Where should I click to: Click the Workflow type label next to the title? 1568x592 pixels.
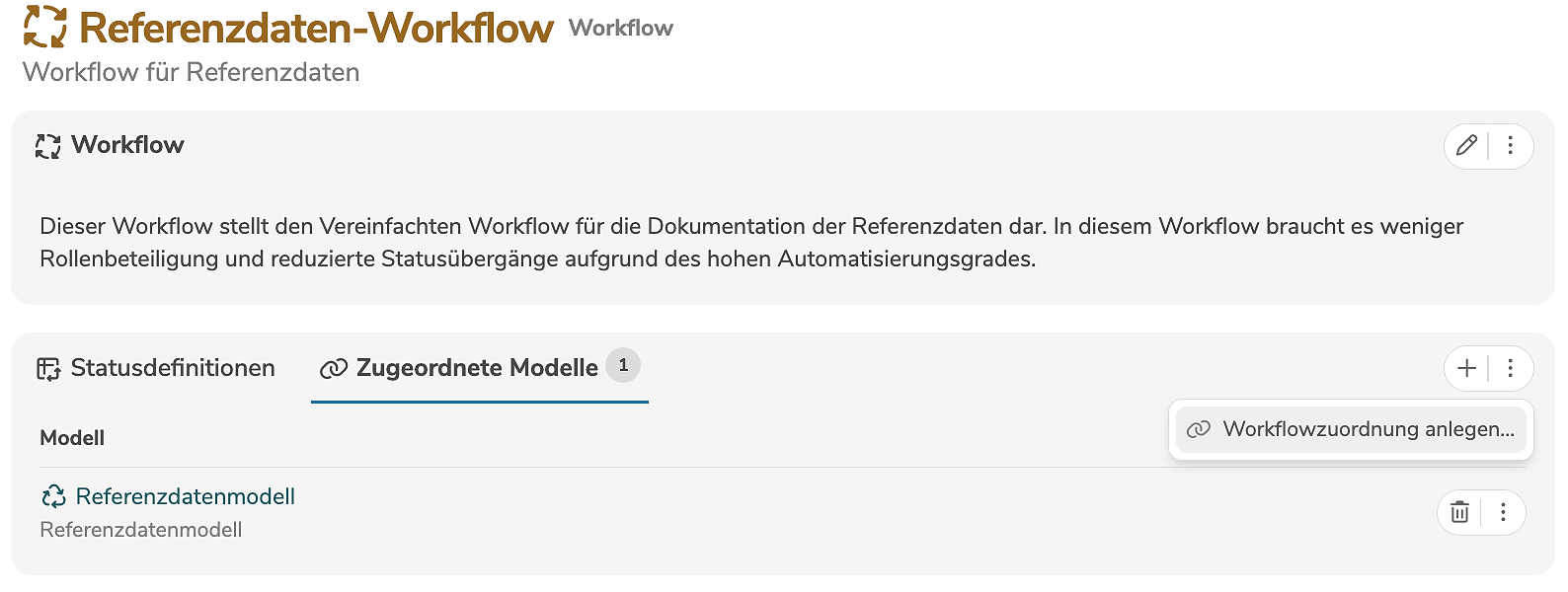tap(620, 28)
